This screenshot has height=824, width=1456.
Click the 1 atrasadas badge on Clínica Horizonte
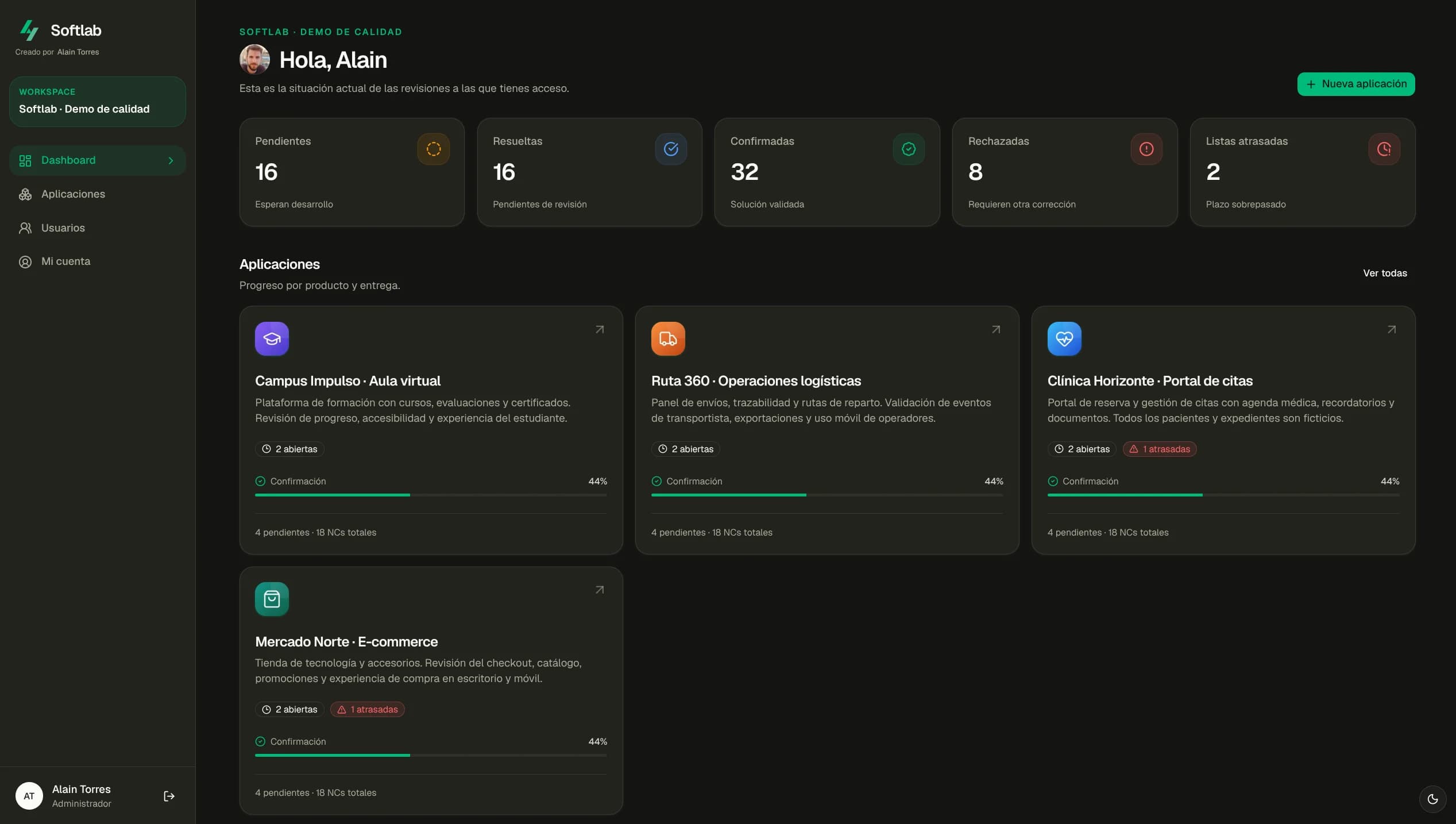(1160, 449)
